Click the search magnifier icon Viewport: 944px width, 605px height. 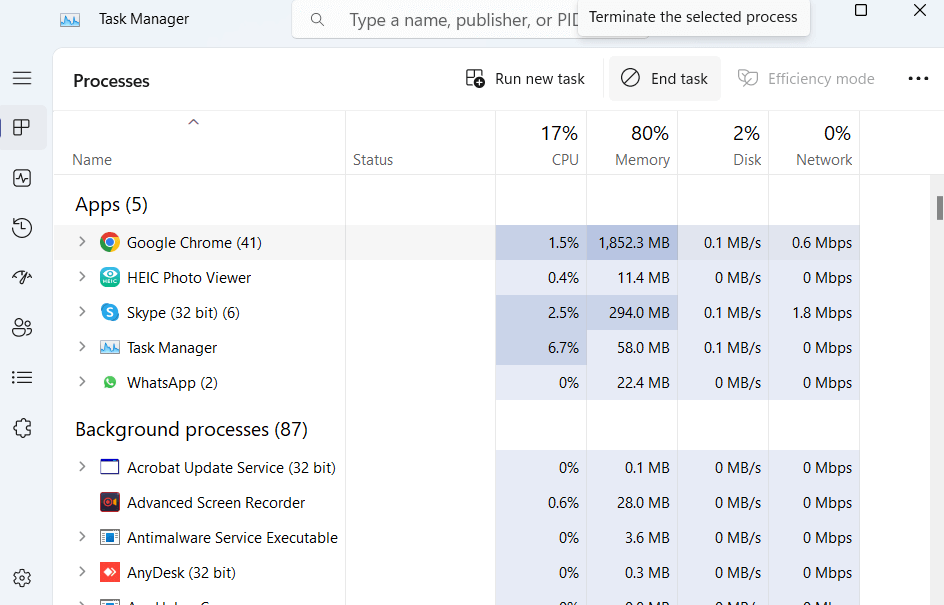coord(317,20)
